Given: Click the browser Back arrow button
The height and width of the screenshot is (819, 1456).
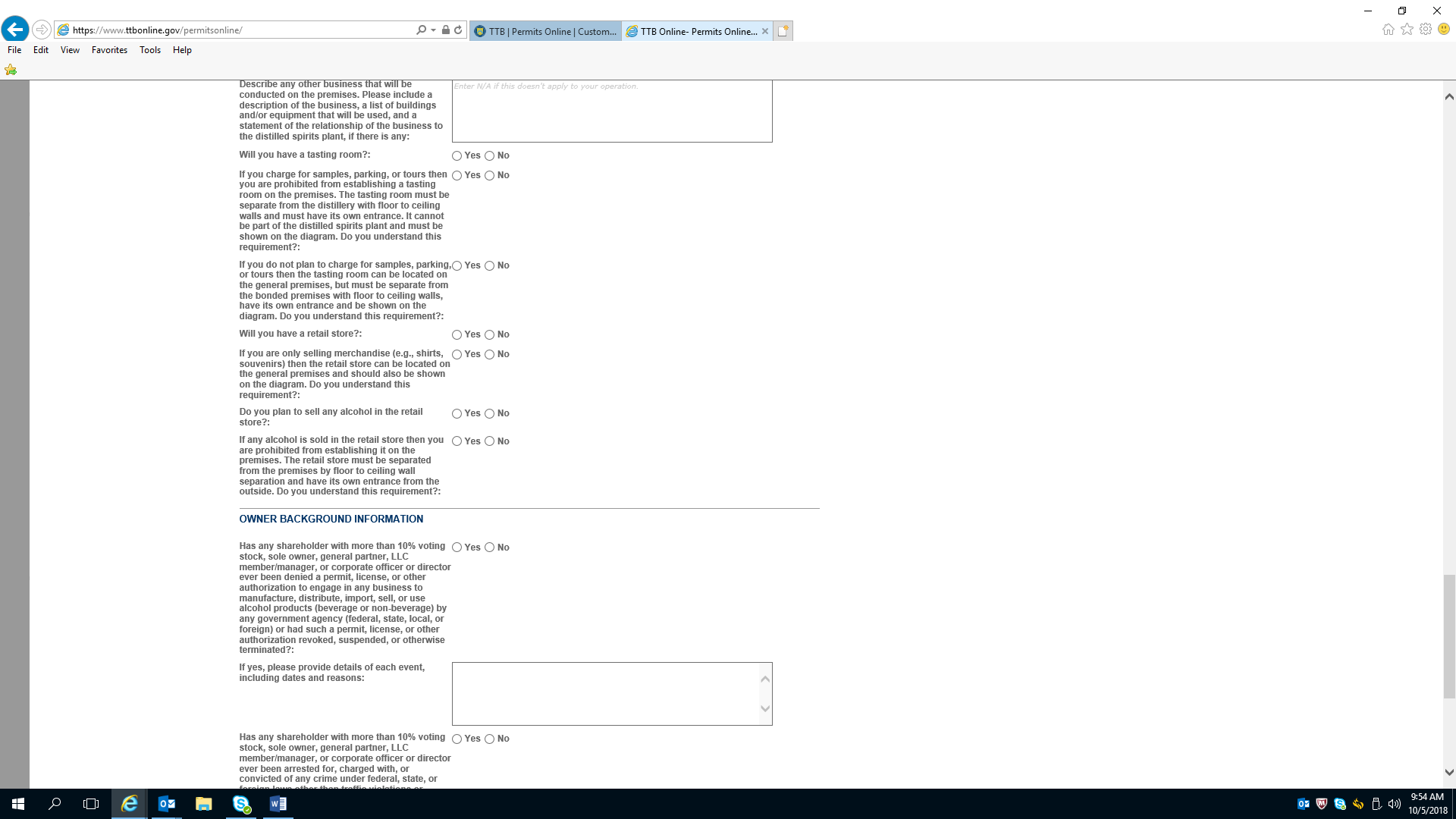Looking at the screenshot, I should tap(15, 30).
